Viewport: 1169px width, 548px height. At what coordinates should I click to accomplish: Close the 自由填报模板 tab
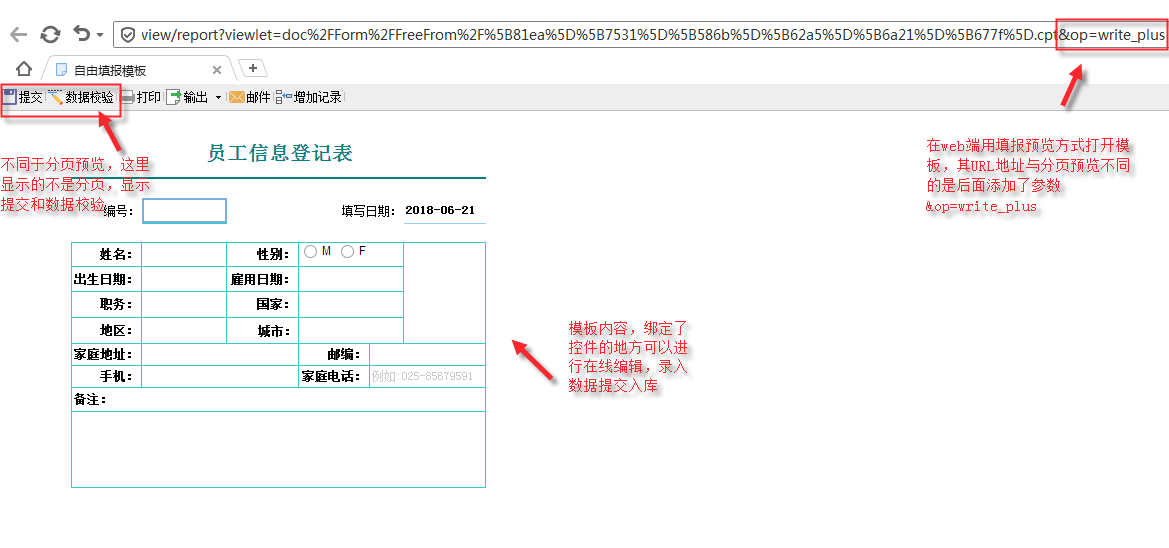point(217,70)
